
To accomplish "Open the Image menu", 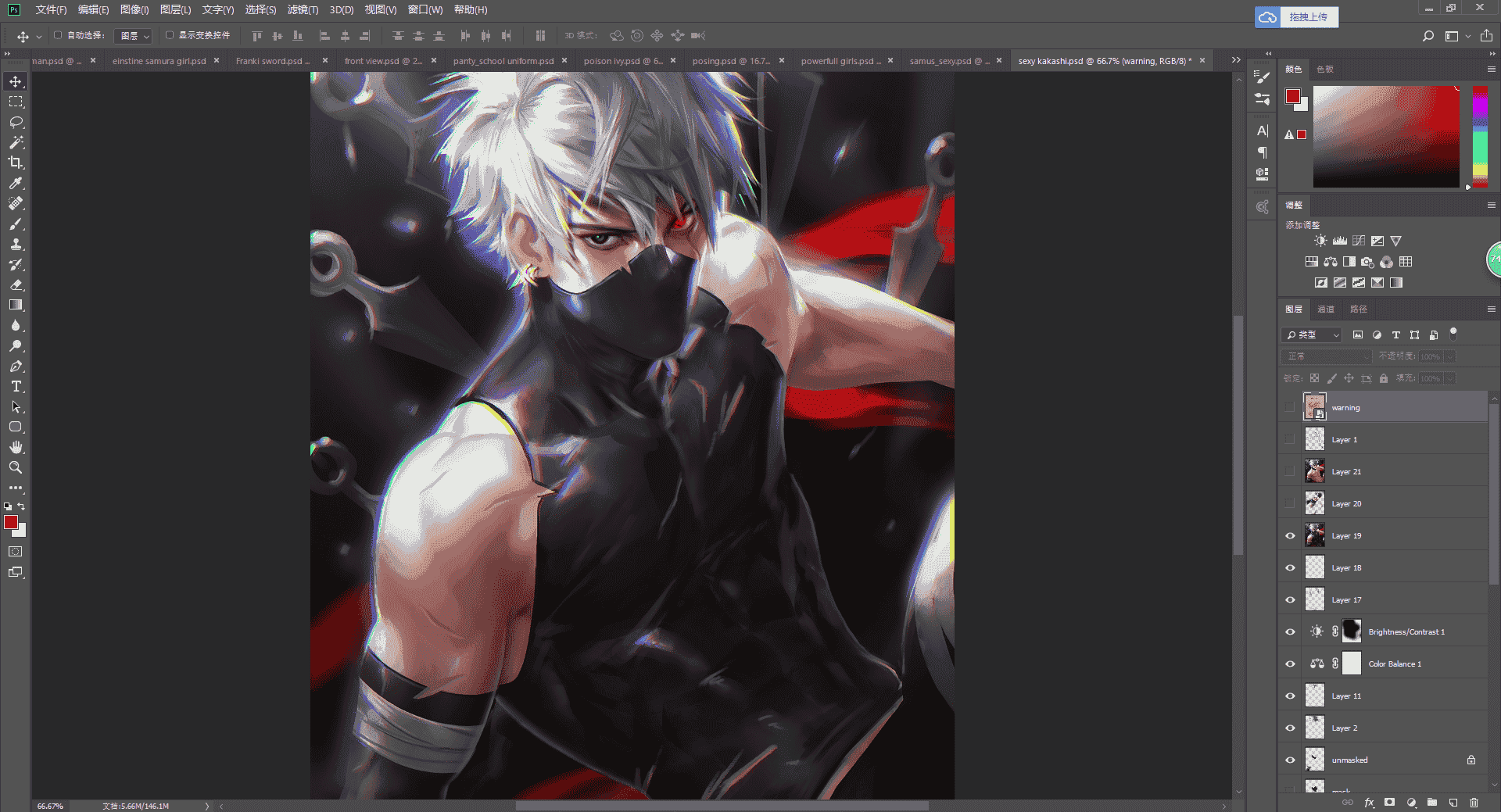I will [134, 10].
